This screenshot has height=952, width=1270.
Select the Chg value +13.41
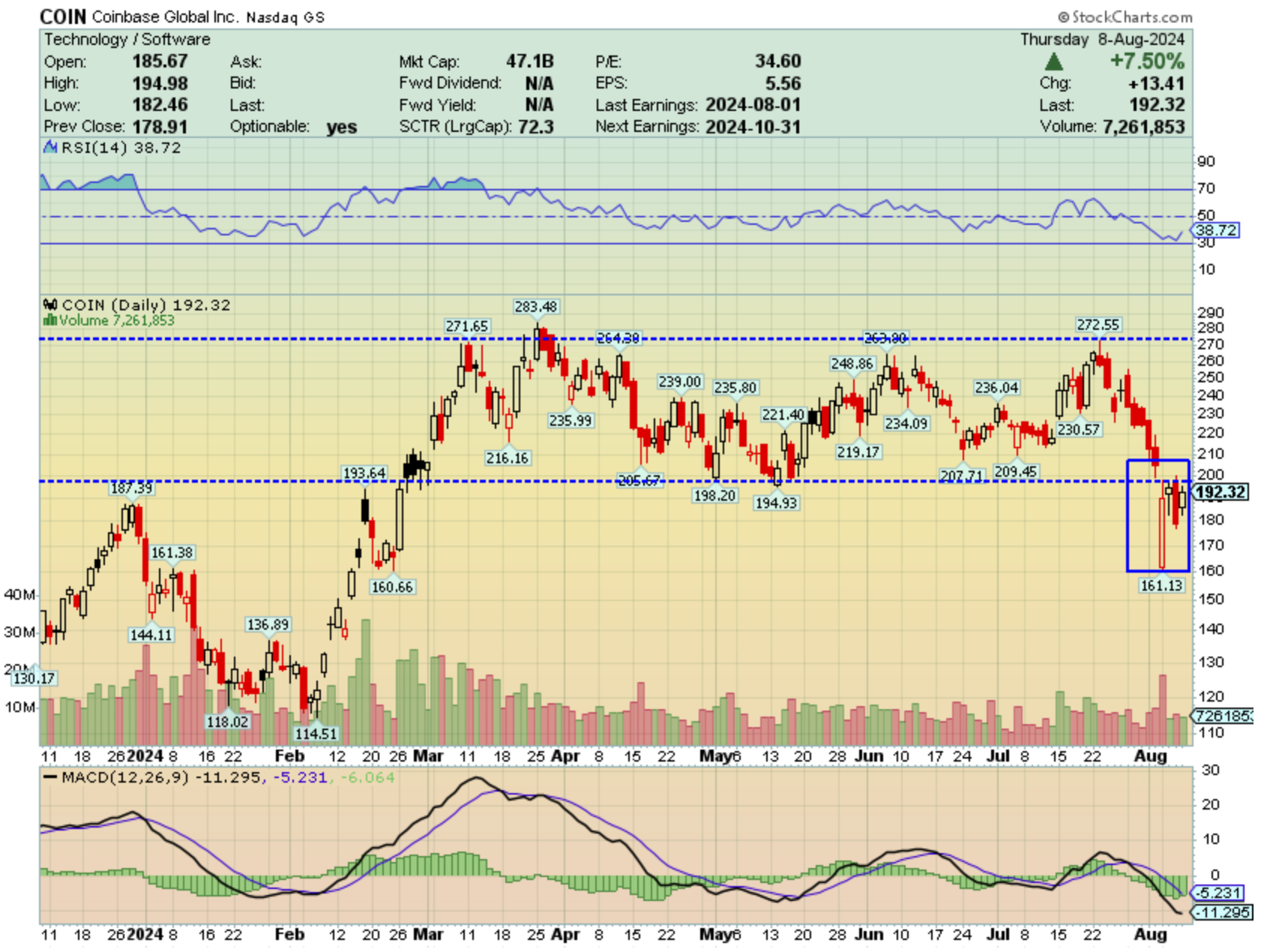[x=1157, y=83]
